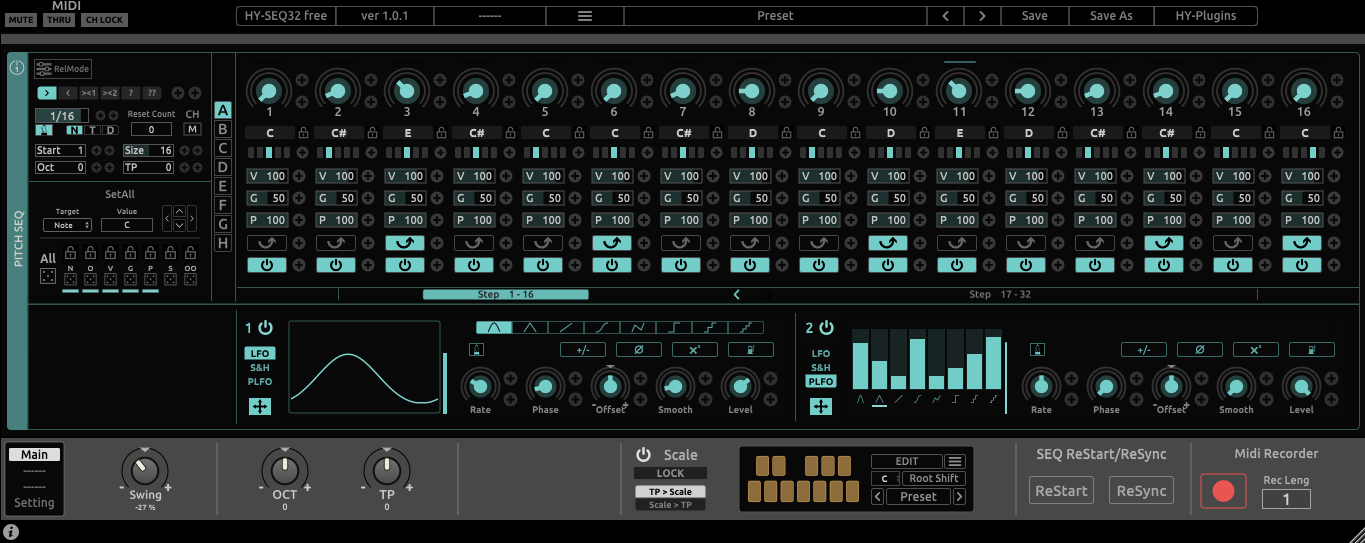The height and width of the screenshot is (543, 1365).
Task: Click the LFO 1 Rate knob
Action: pyautogui.click(x=480, y=386)
